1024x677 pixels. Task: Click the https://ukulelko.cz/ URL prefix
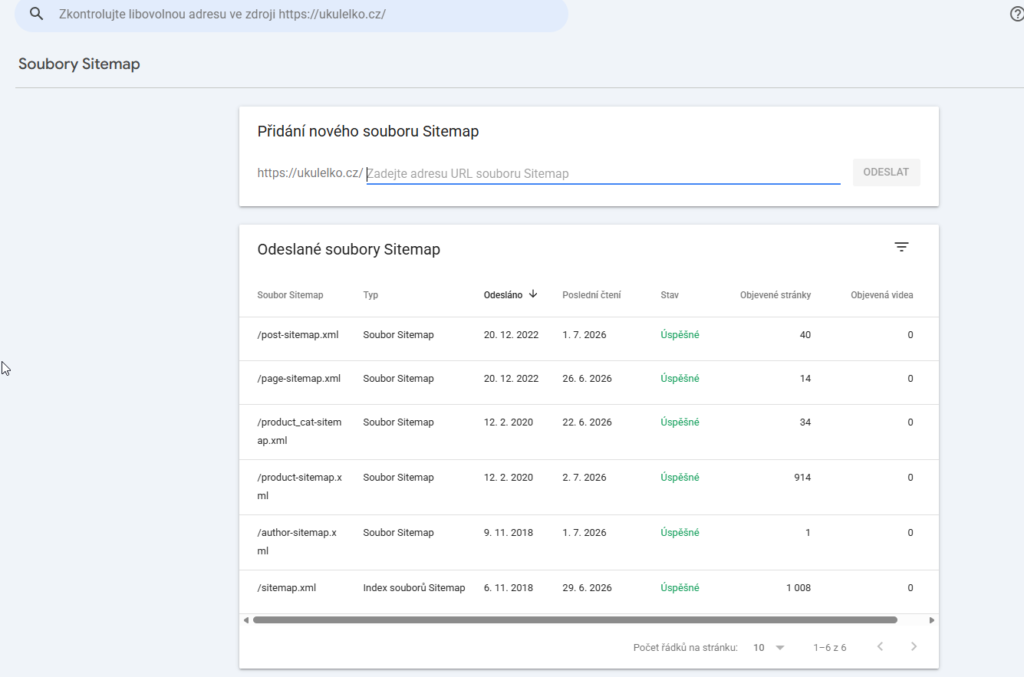pos(310,173)
